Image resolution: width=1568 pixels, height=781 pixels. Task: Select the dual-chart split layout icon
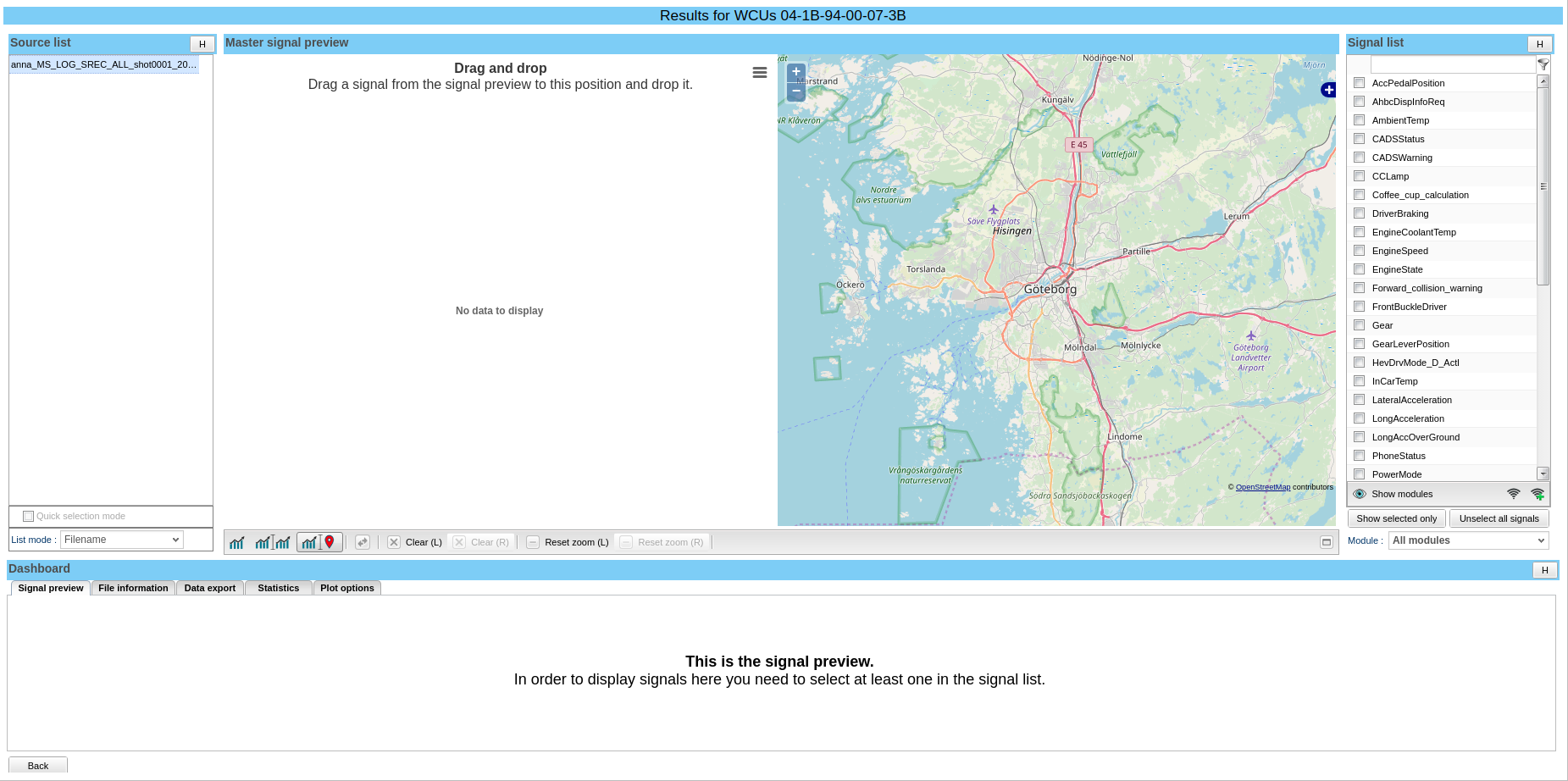point(273,542)
